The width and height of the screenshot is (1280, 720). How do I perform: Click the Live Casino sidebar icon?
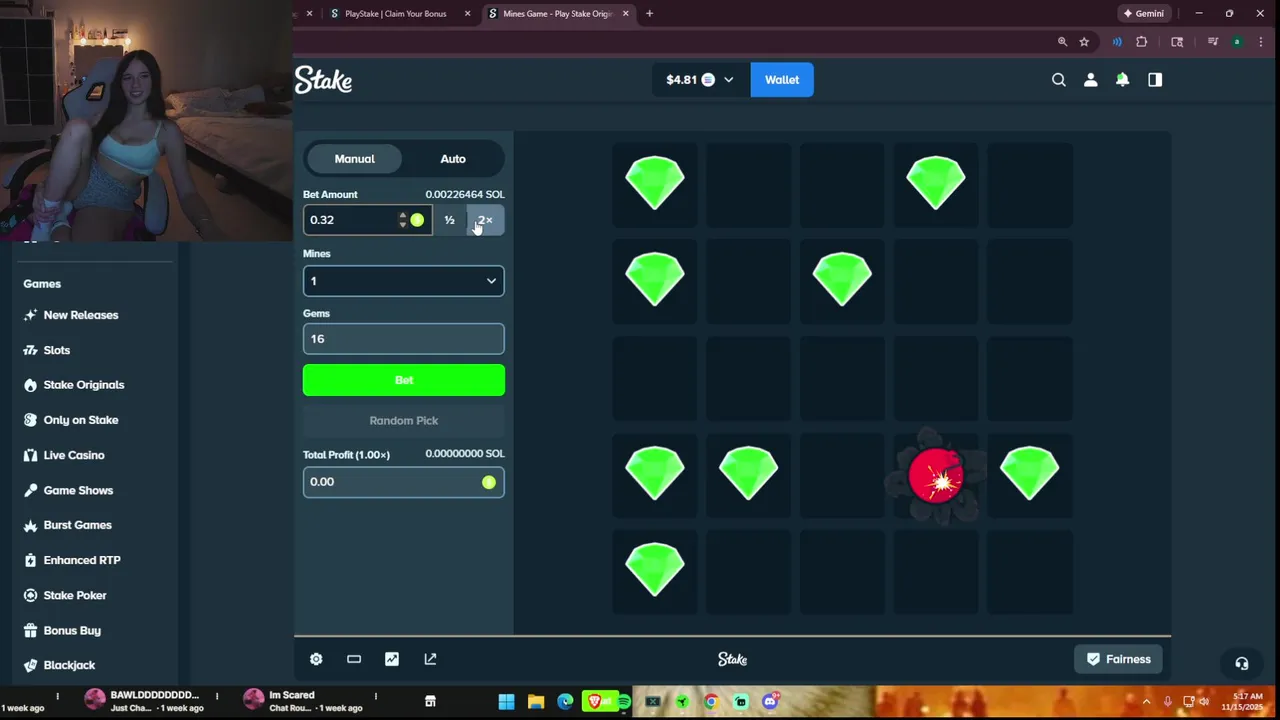30,455
